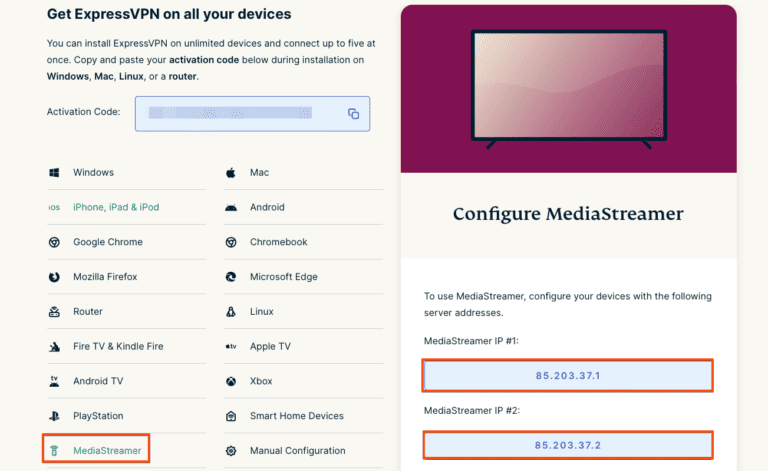Click the activation code field
The width and height of the screenshot is (768, 471).
tap(239, 114)
